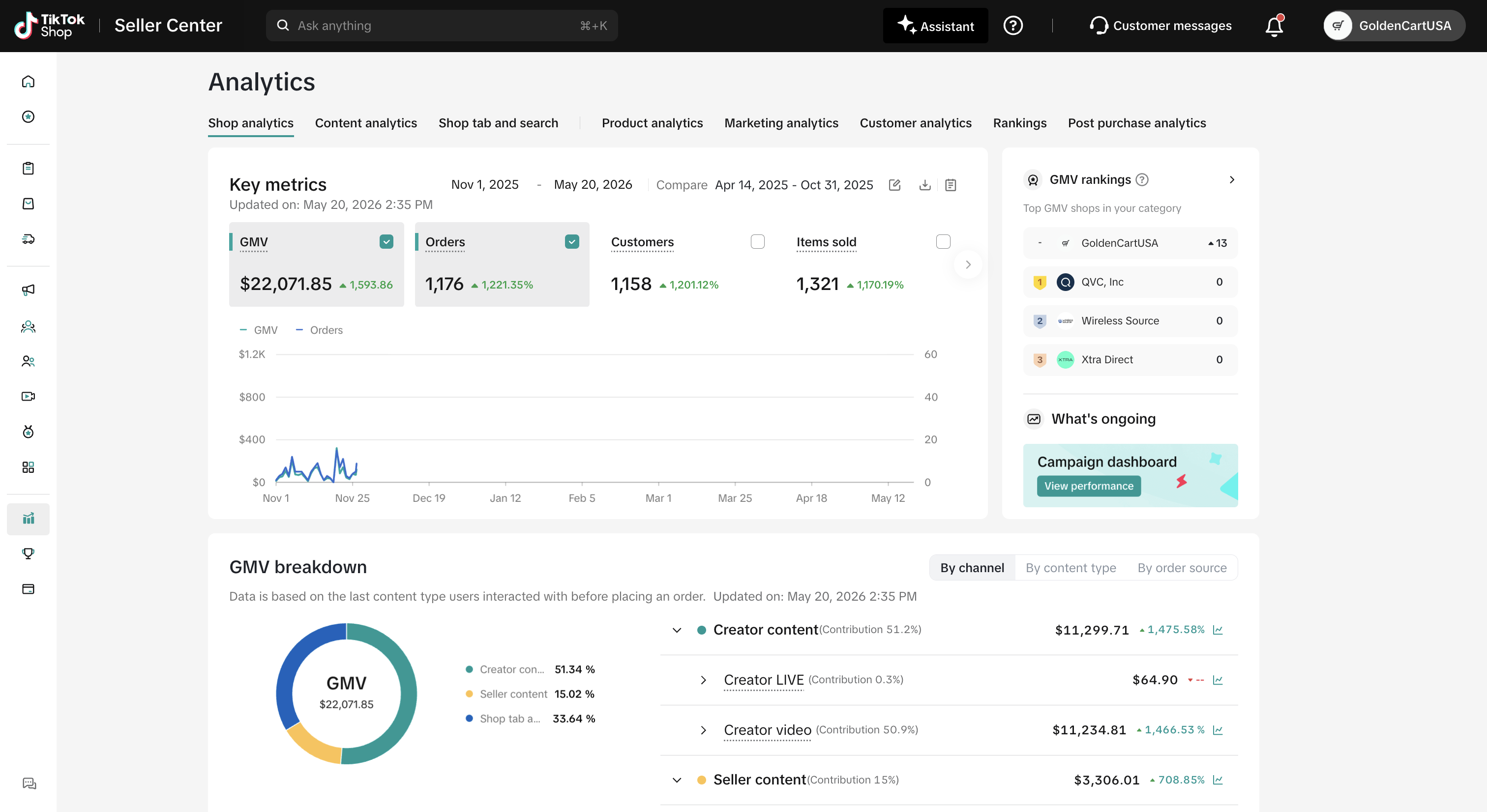
Task: Click the Ask anything search field
Action: pyautogui.click(x=442, y=26)
